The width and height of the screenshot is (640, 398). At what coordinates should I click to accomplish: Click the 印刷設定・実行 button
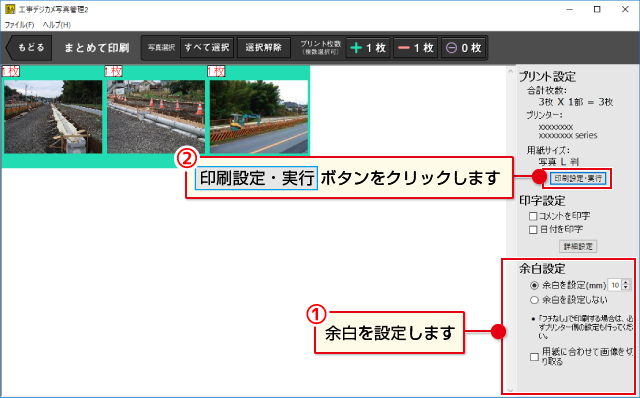(578, 178)
